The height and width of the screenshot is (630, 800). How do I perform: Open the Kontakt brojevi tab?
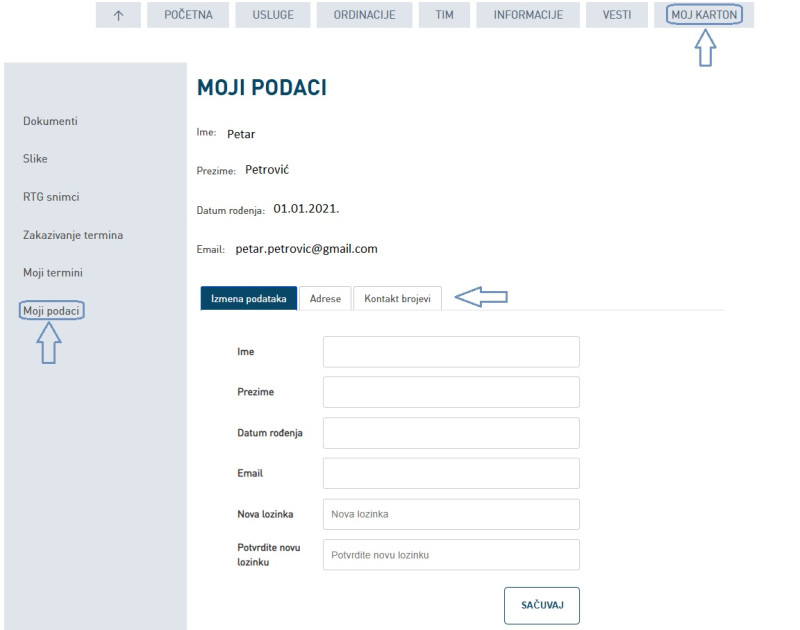pos(397,299)
